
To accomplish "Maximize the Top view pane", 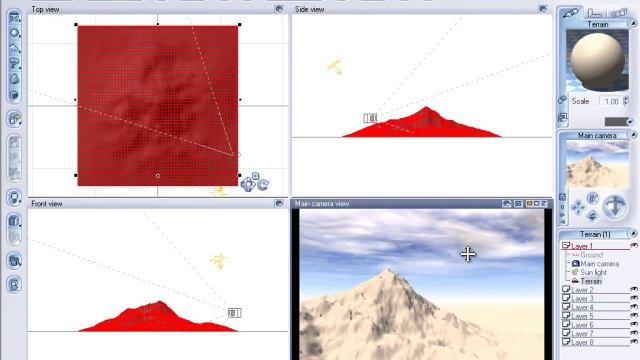I will [279, 9].
